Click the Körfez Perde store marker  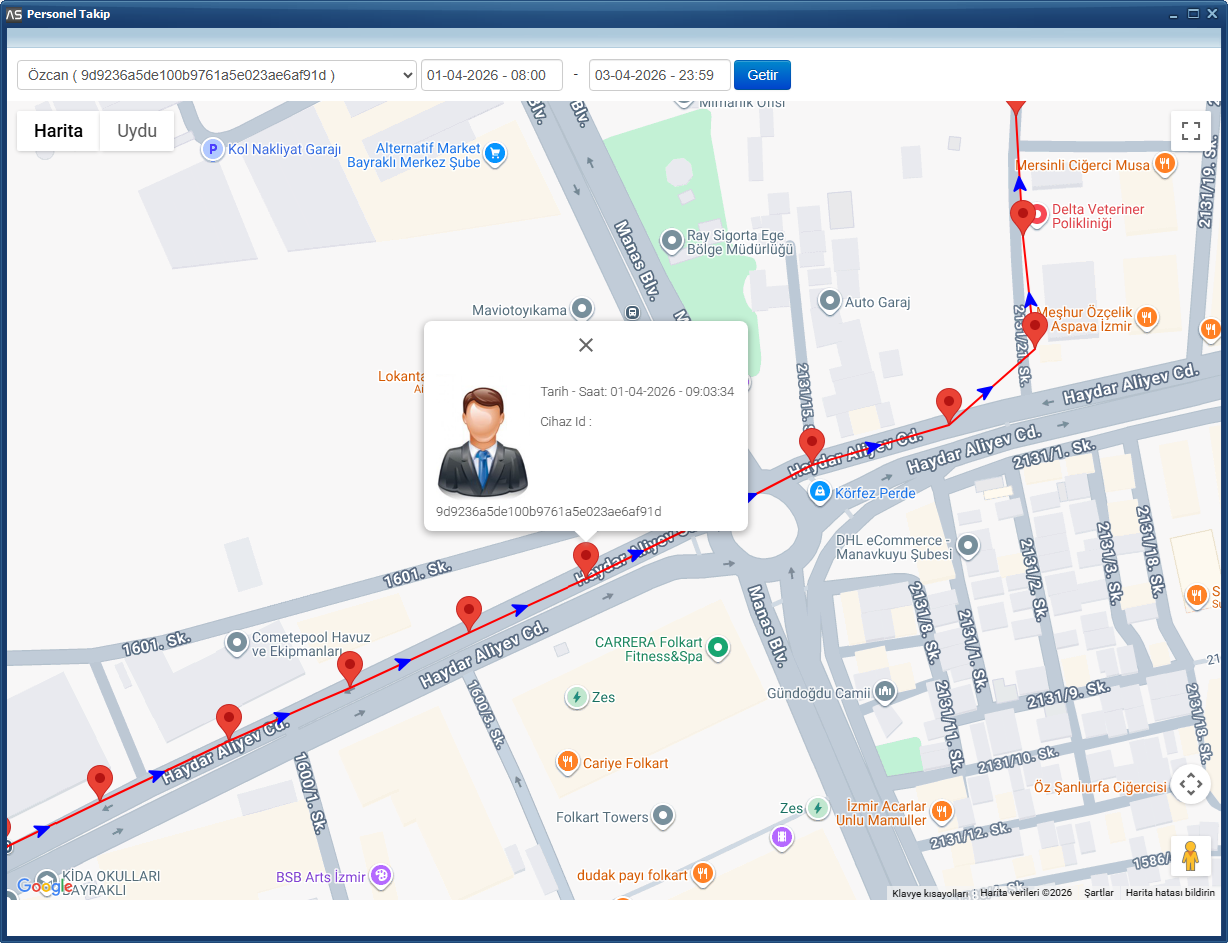click(819, 491)
